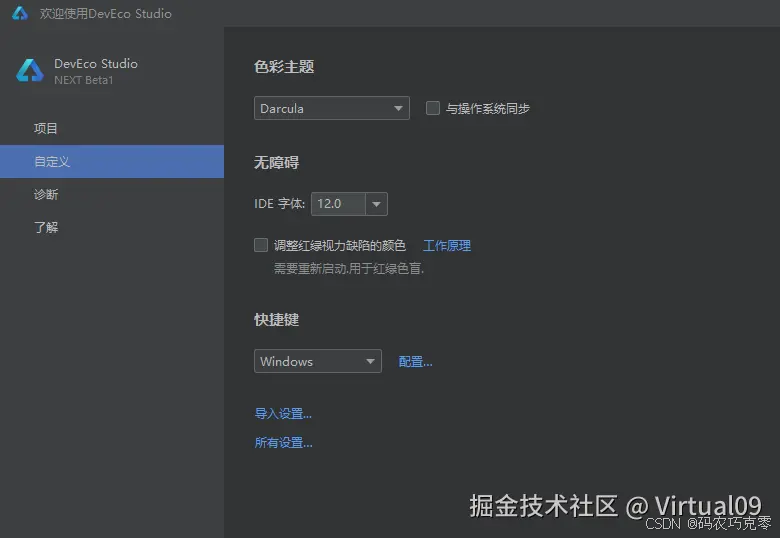This screenshot has height=538, width=780.
Task: Click the 快捷键 heading
Action: point(277,319)
